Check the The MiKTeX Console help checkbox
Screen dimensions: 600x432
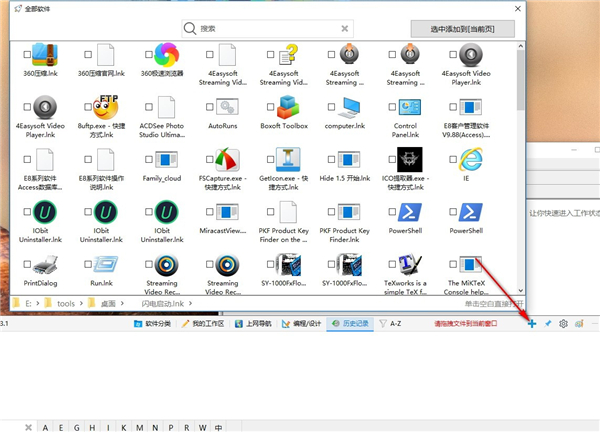point(453,264)
